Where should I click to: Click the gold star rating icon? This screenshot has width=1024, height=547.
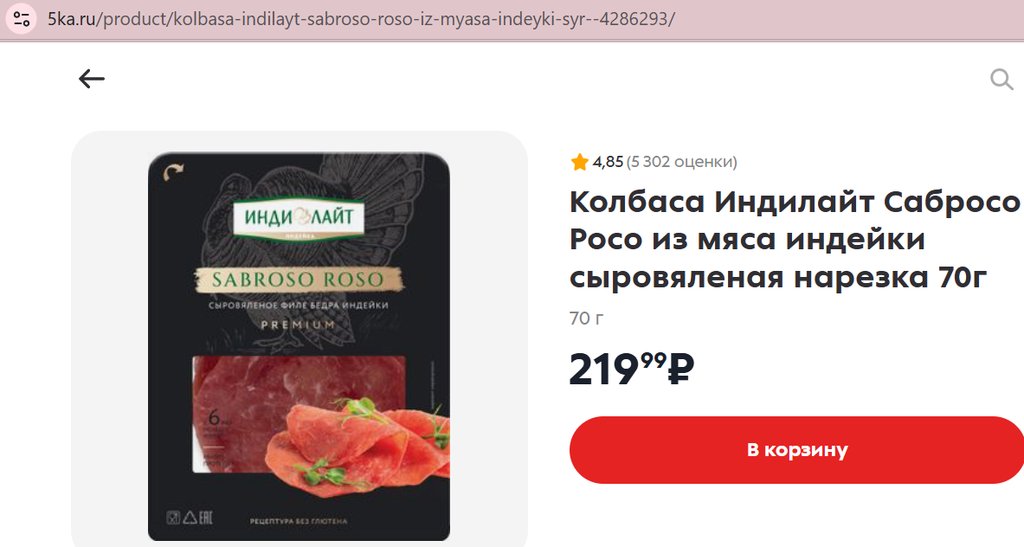[579, 162]
